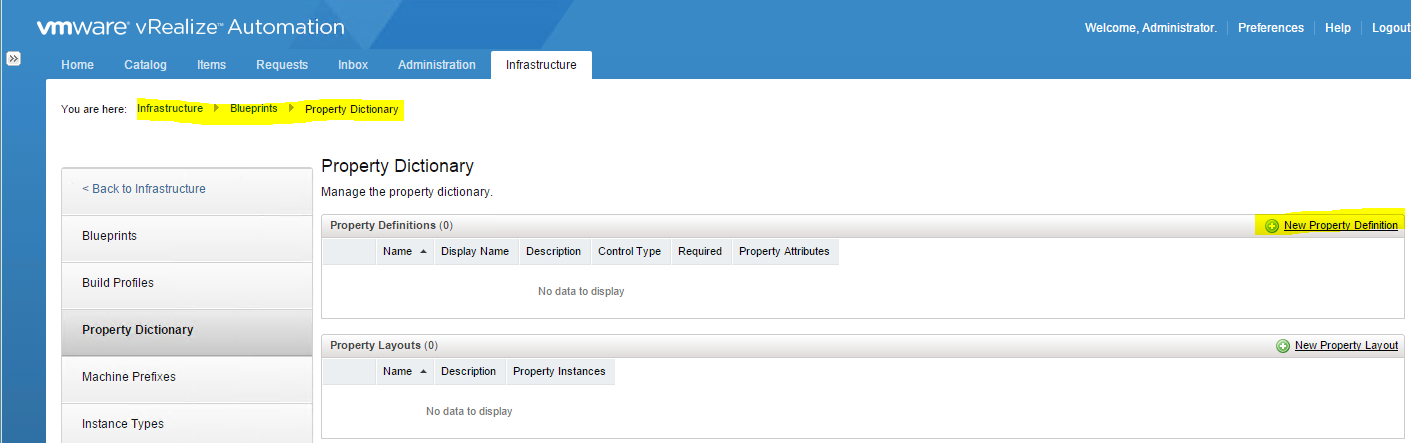The width and height of the screenshot is (1411, 443).
Task: Click the green plus icon for New Property Definition
Action: tap(1272, 226)
